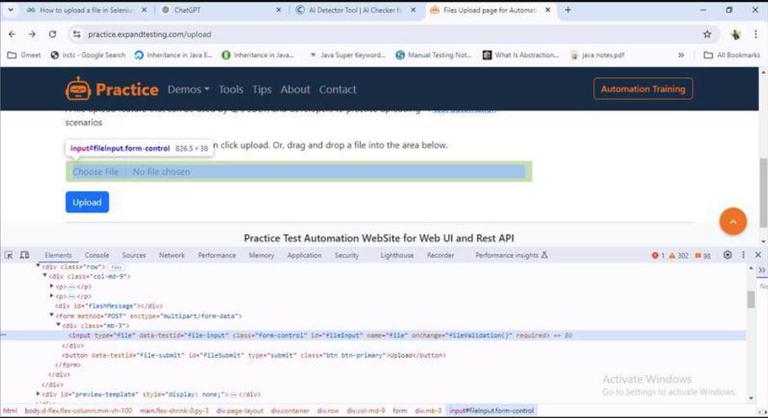Switch to How to upload a file tab
Viewport: 768px width, 418px height.
[87, 10]
